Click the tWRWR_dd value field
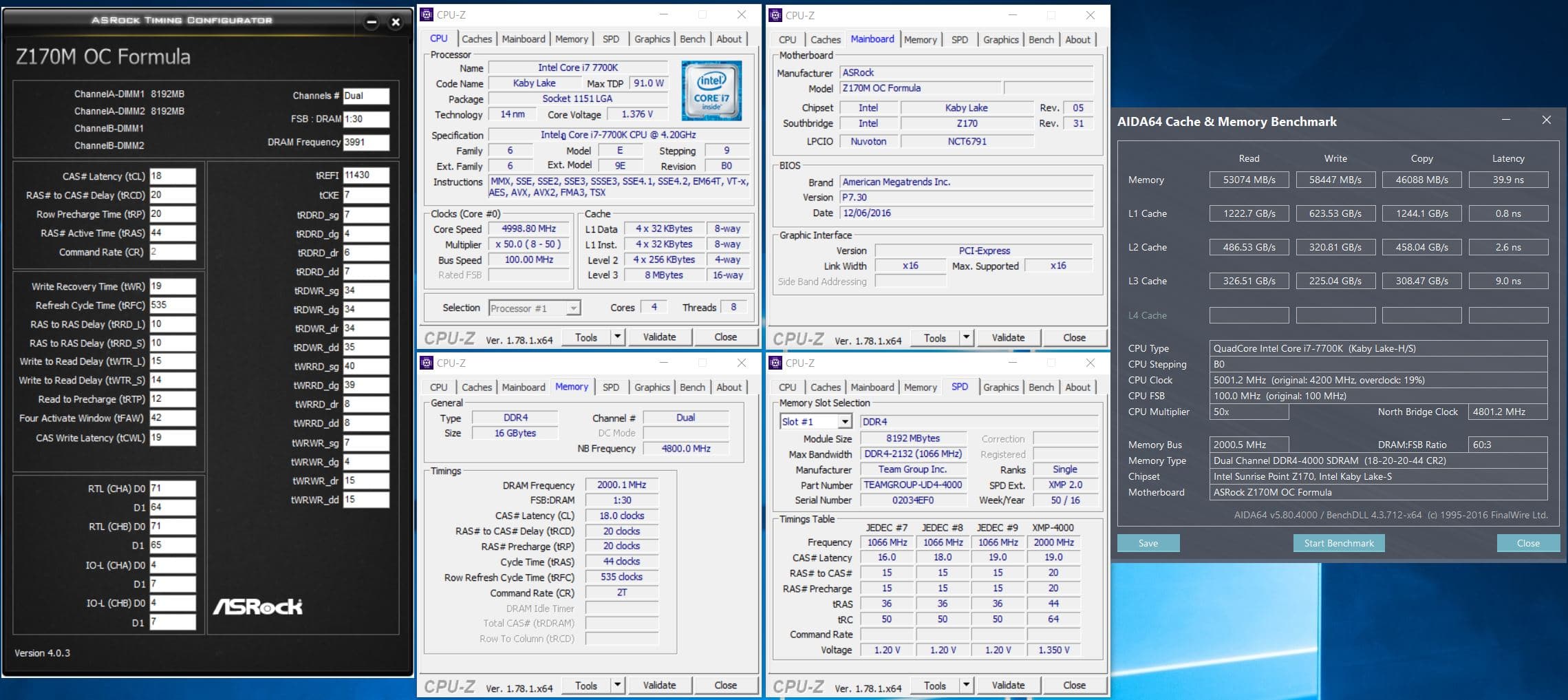This screenshot has width=1568, height=700. click(366, 500)
